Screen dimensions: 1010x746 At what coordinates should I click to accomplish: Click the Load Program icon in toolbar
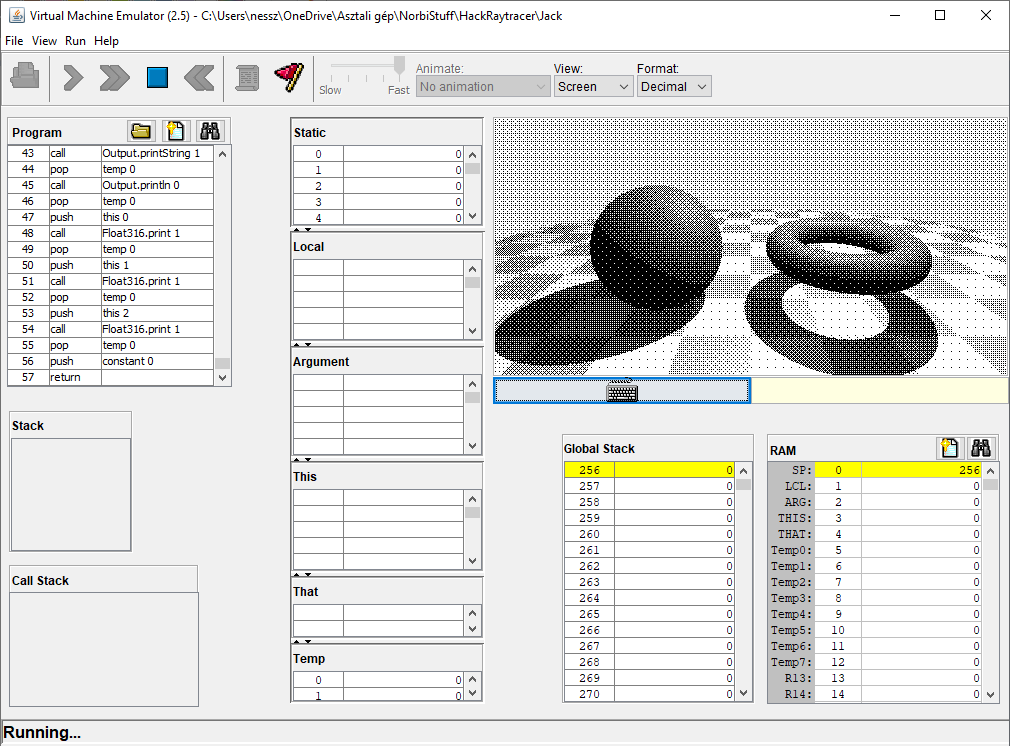[x=25, y=77]
